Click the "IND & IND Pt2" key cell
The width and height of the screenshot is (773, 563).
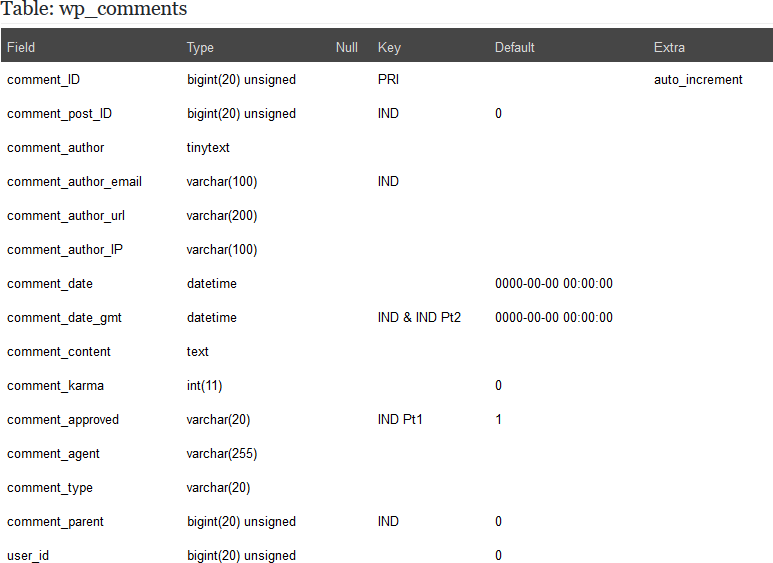(419, 318)
